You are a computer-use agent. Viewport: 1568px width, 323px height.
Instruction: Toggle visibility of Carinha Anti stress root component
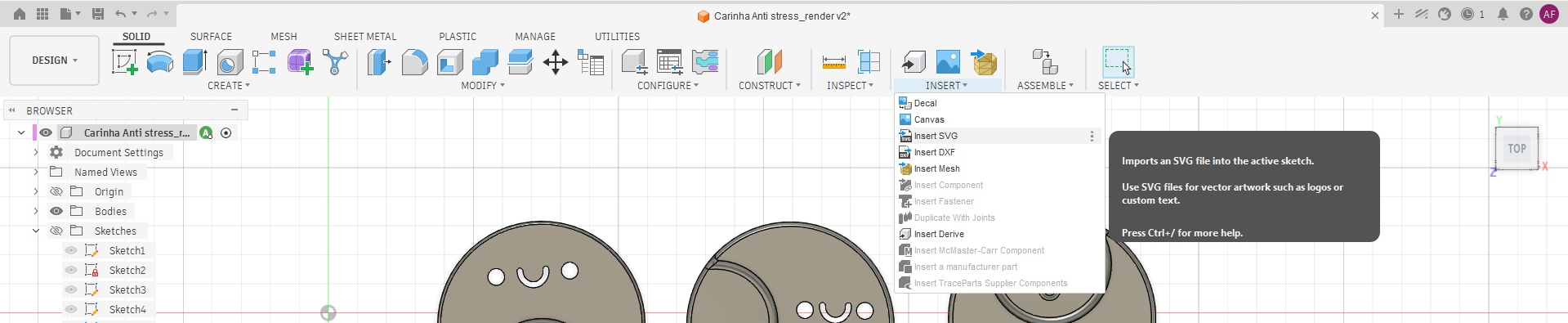[x=46, y=132]
